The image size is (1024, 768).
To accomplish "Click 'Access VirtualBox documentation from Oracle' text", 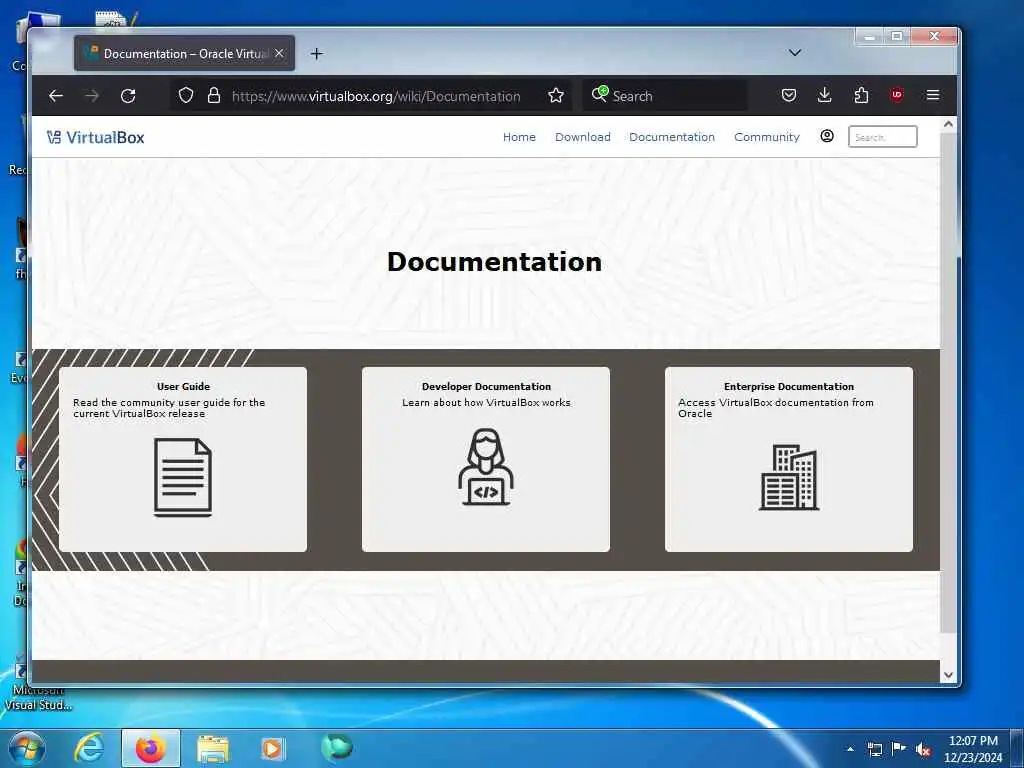I will click(776, 408).
